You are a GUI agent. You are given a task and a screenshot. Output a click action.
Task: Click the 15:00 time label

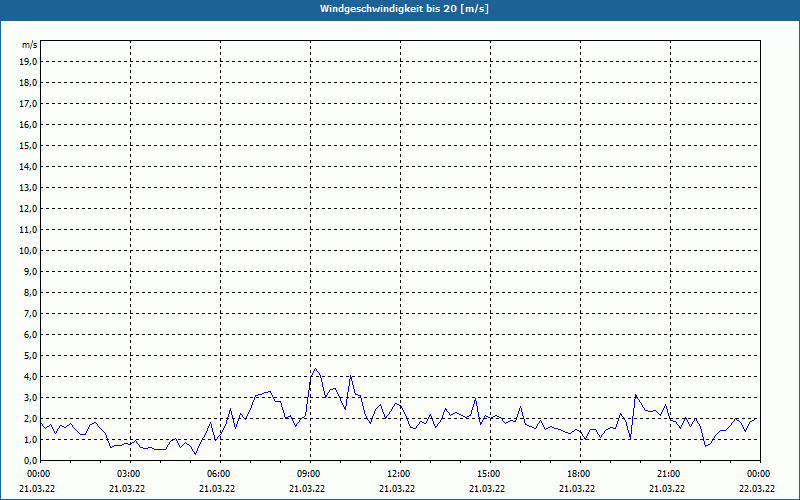click(x=490, y=474)
